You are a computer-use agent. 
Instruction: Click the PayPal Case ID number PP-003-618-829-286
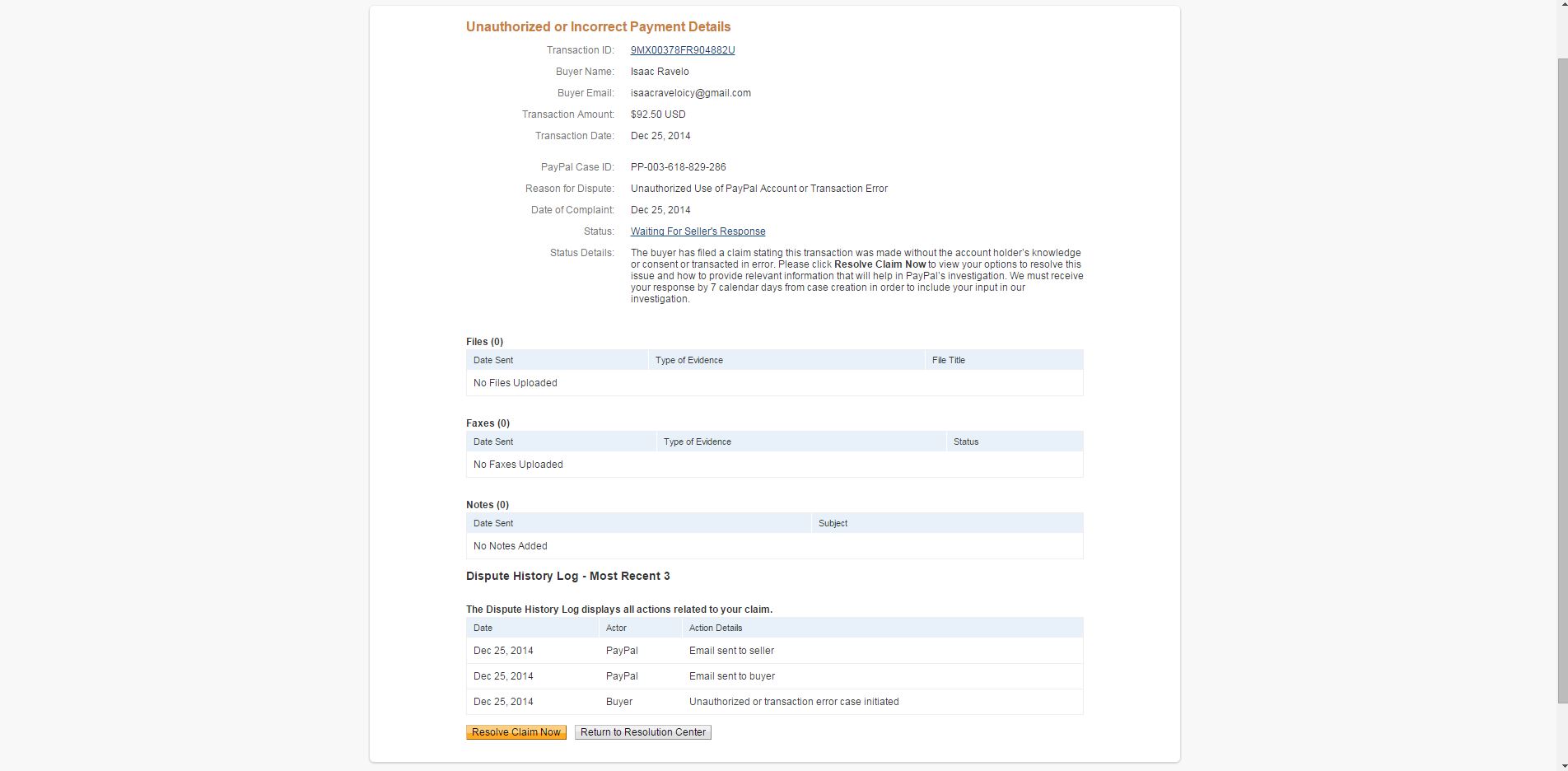678,167
